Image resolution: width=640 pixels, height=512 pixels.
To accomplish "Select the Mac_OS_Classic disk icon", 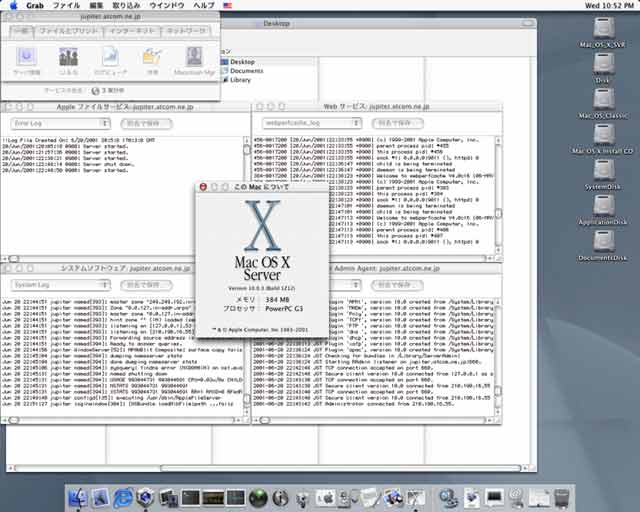I will [603, 100].
